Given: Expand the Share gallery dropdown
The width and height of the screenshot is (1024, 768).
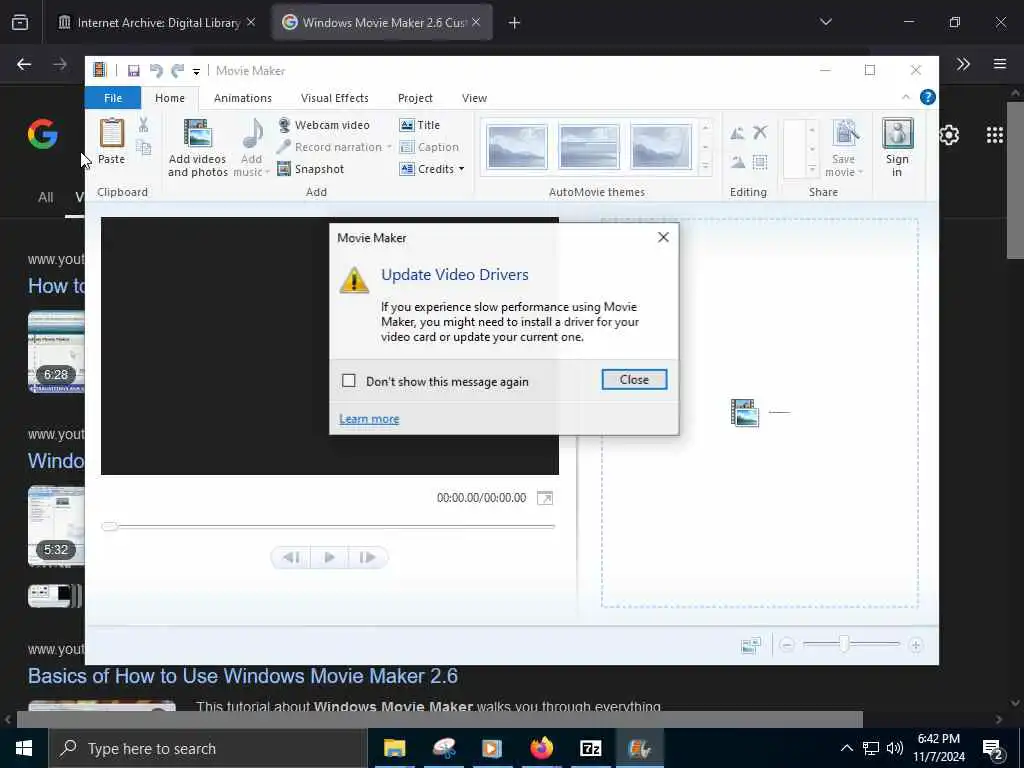Looking at the screenshot, I should coord(812,168).
